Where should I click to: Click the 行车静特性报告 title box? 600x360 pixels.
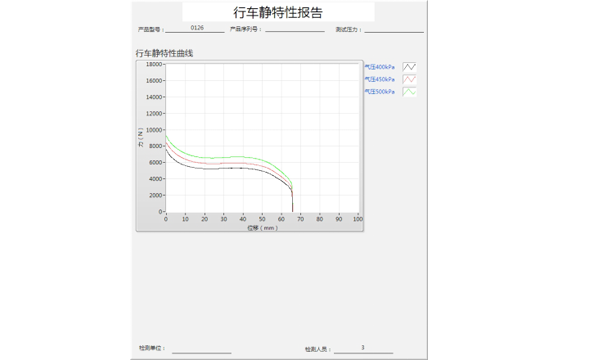coord(278,12)
